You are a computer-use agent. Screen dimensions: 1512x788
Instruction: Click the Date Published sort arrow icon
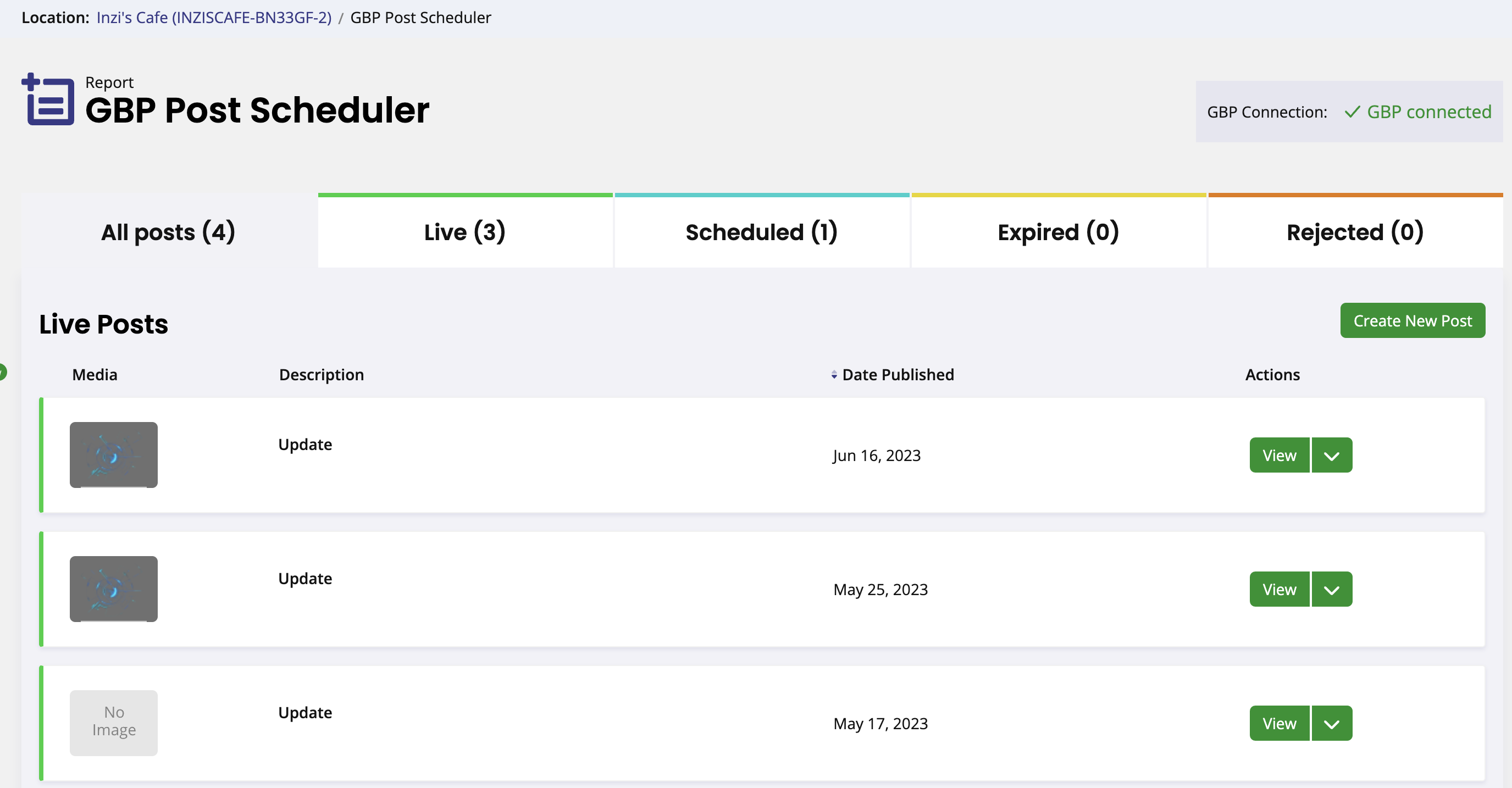[834, 375]
